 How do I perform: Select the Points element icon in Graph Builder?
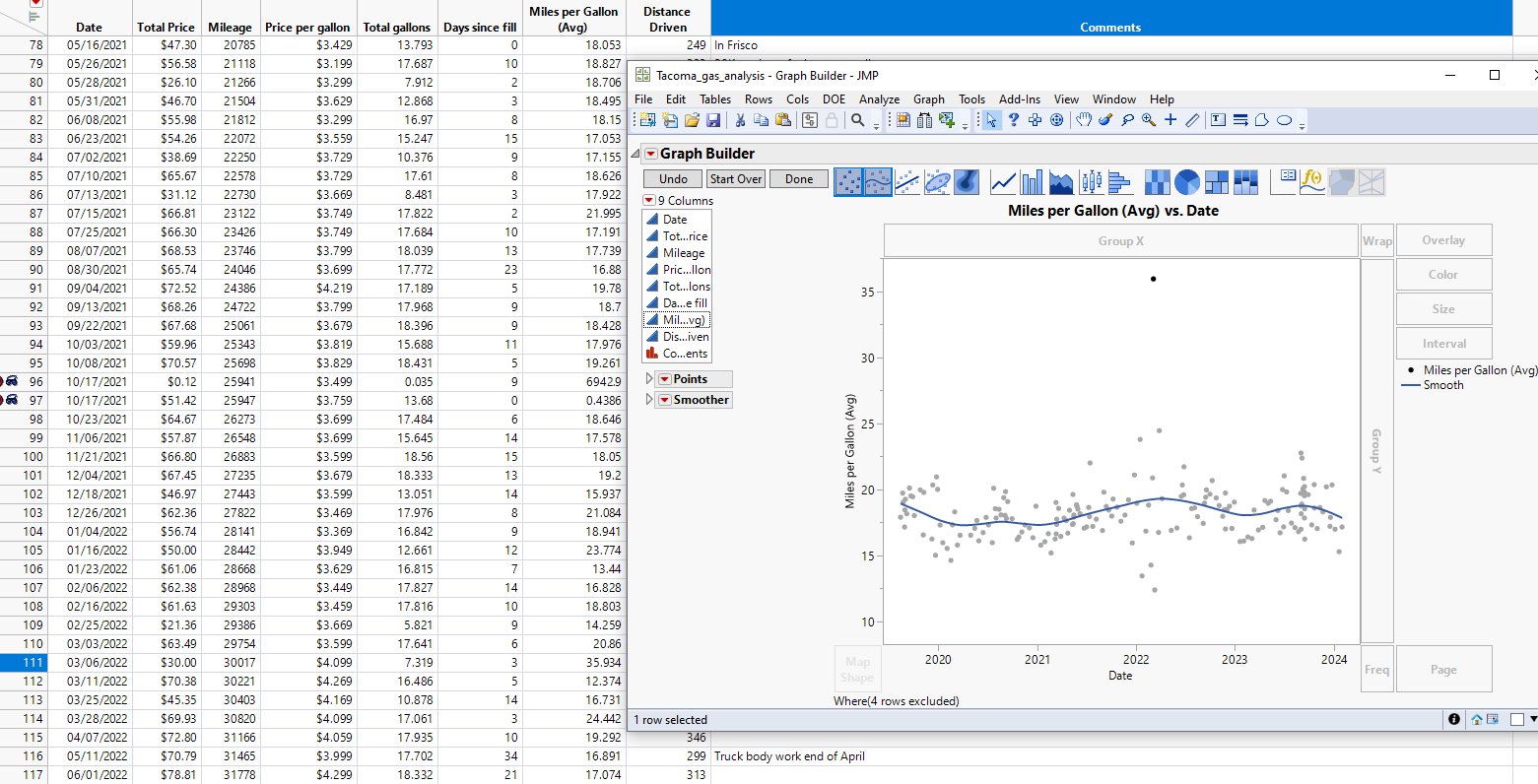tap(848, 182)
